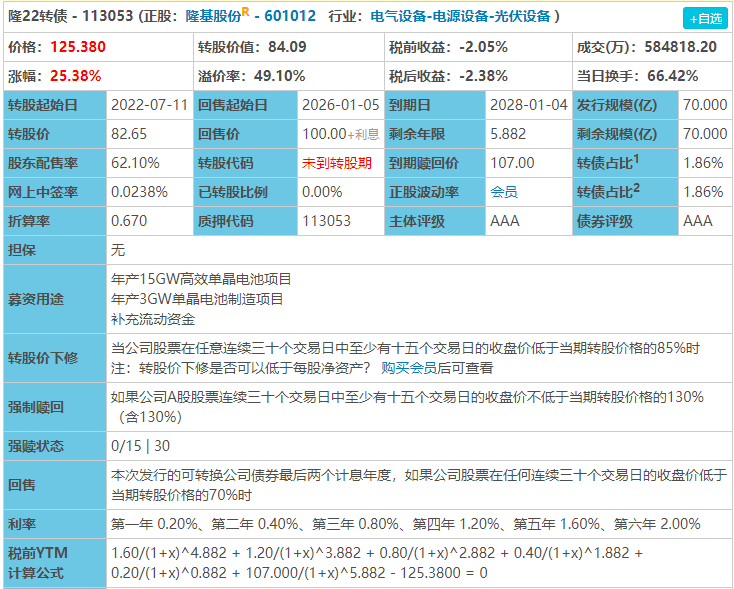Image resolution: width=734 pixels, height=589 pixels.
Task: Click the 主体评级 header cell
Action: click(435, 221)
